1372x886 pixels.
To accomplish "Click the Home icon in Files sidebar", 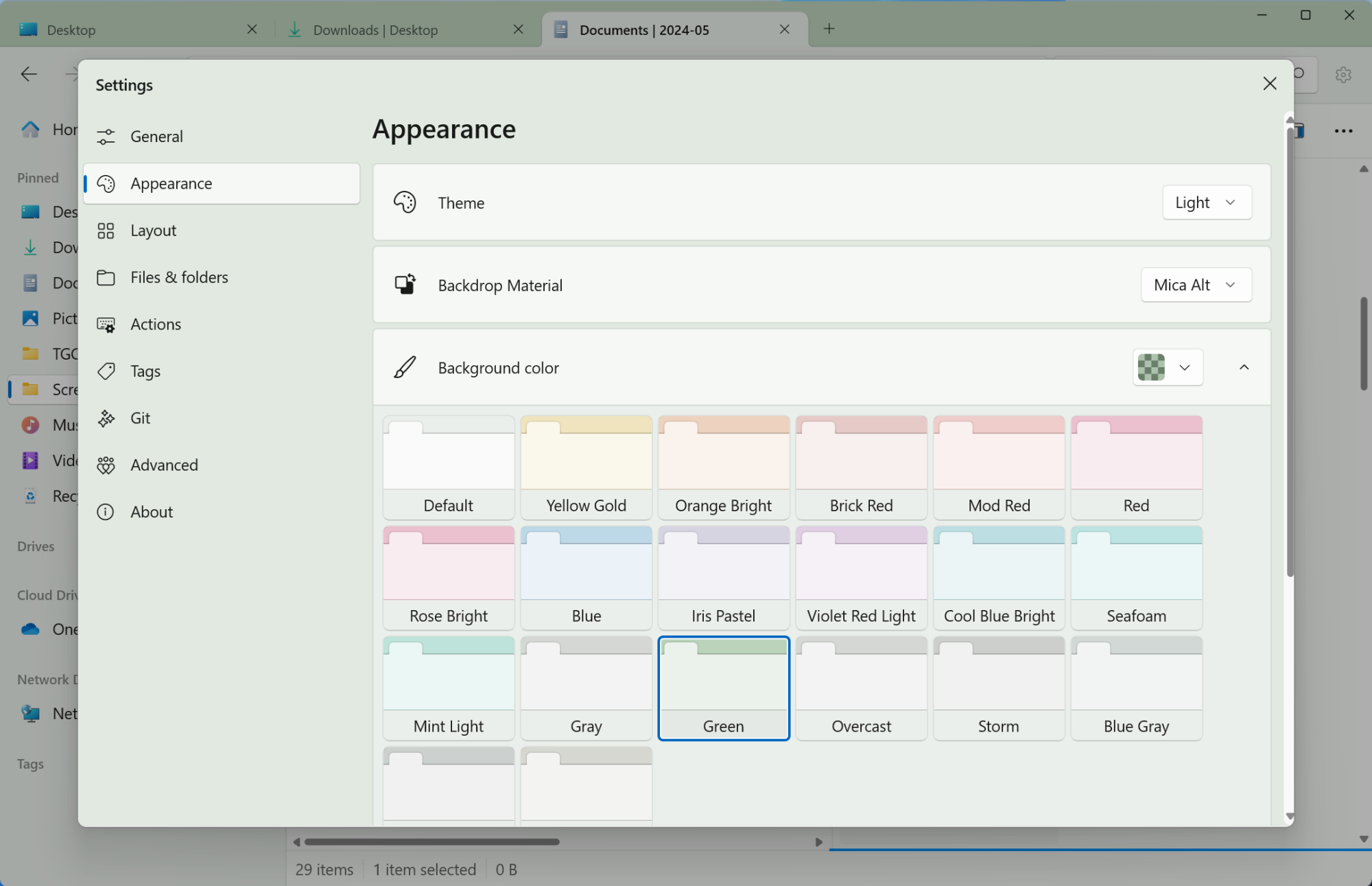I will 30,129.
